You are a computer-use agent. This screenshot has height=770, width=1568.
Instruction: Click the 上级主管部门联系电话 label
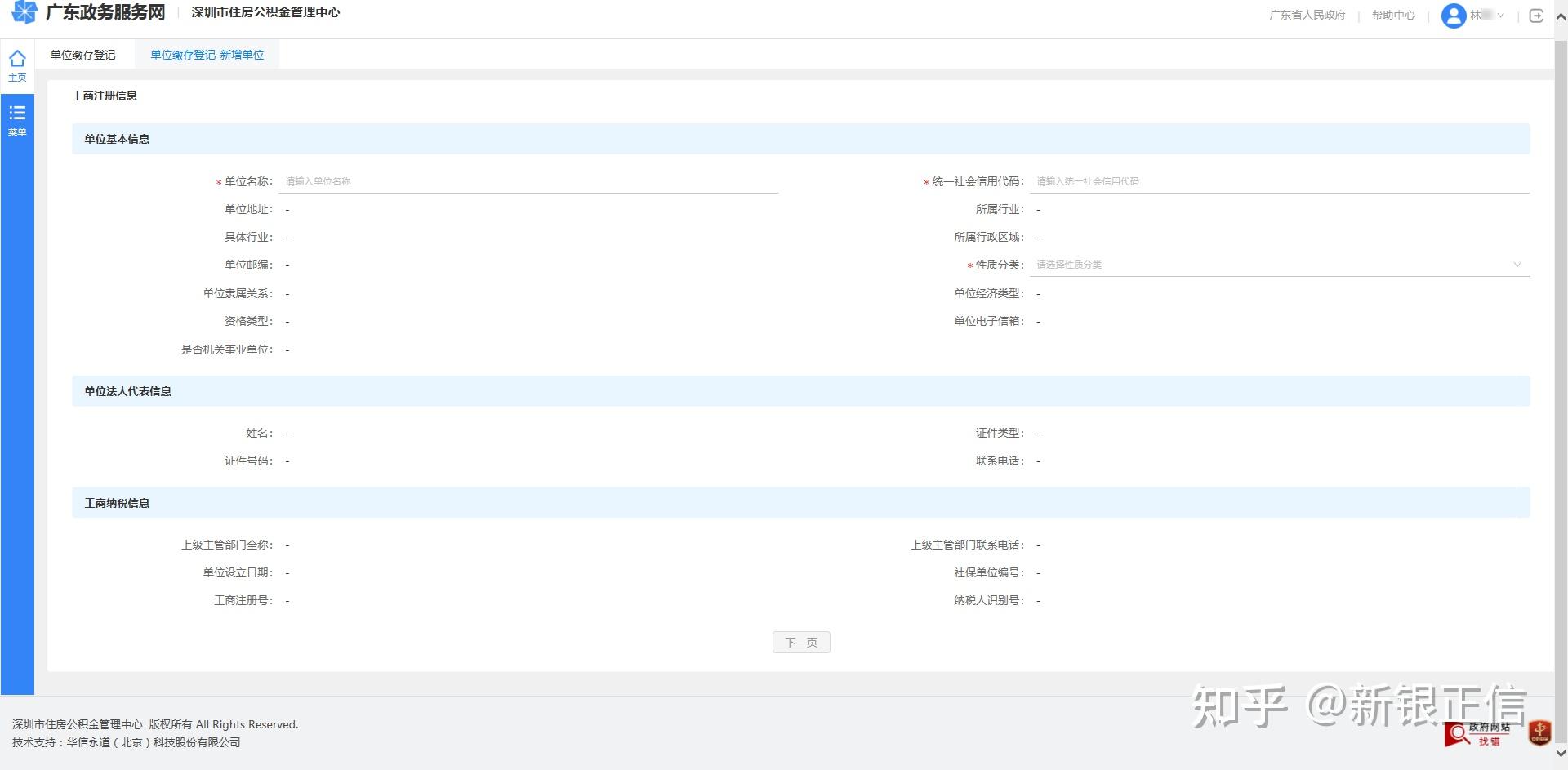968,545
